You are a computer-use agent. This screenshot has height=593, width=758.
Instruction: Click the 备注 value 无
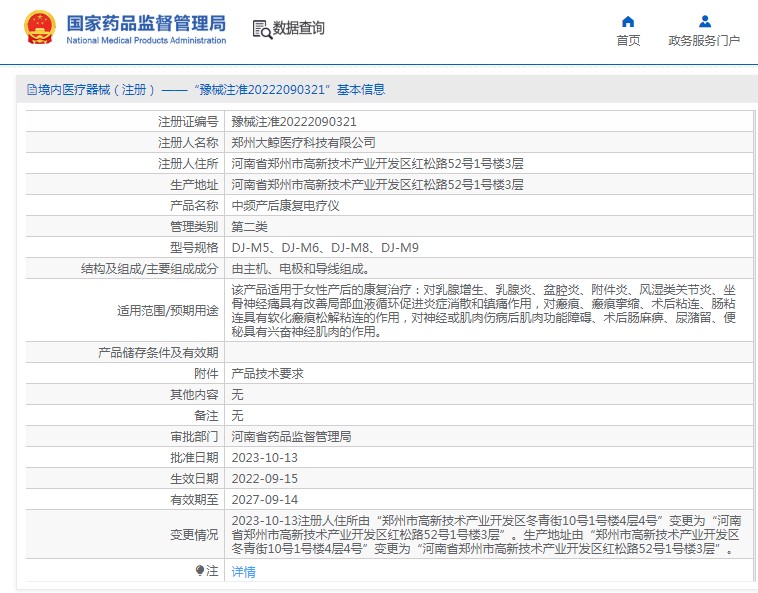pyautogui.click(x=237, y=416)
